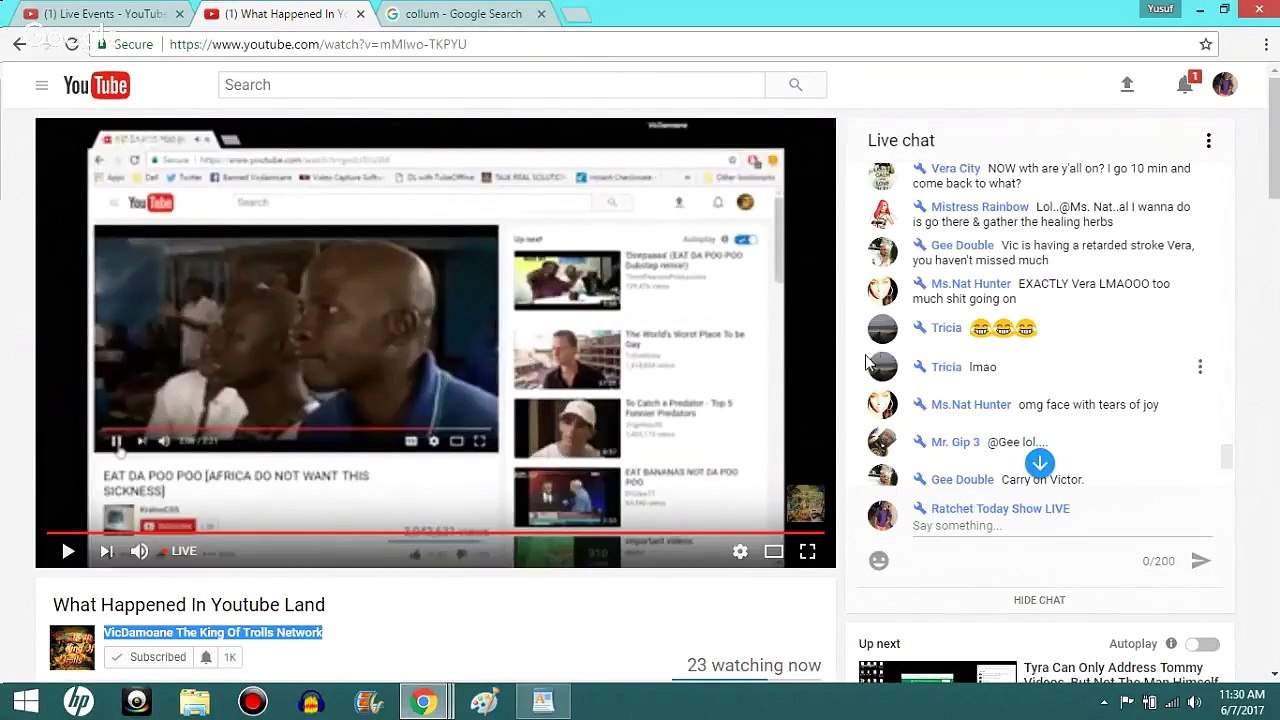1280x720 pixels.
Task: Open the options menu for Tricia's lmao message
Action: click(1200, 367)
